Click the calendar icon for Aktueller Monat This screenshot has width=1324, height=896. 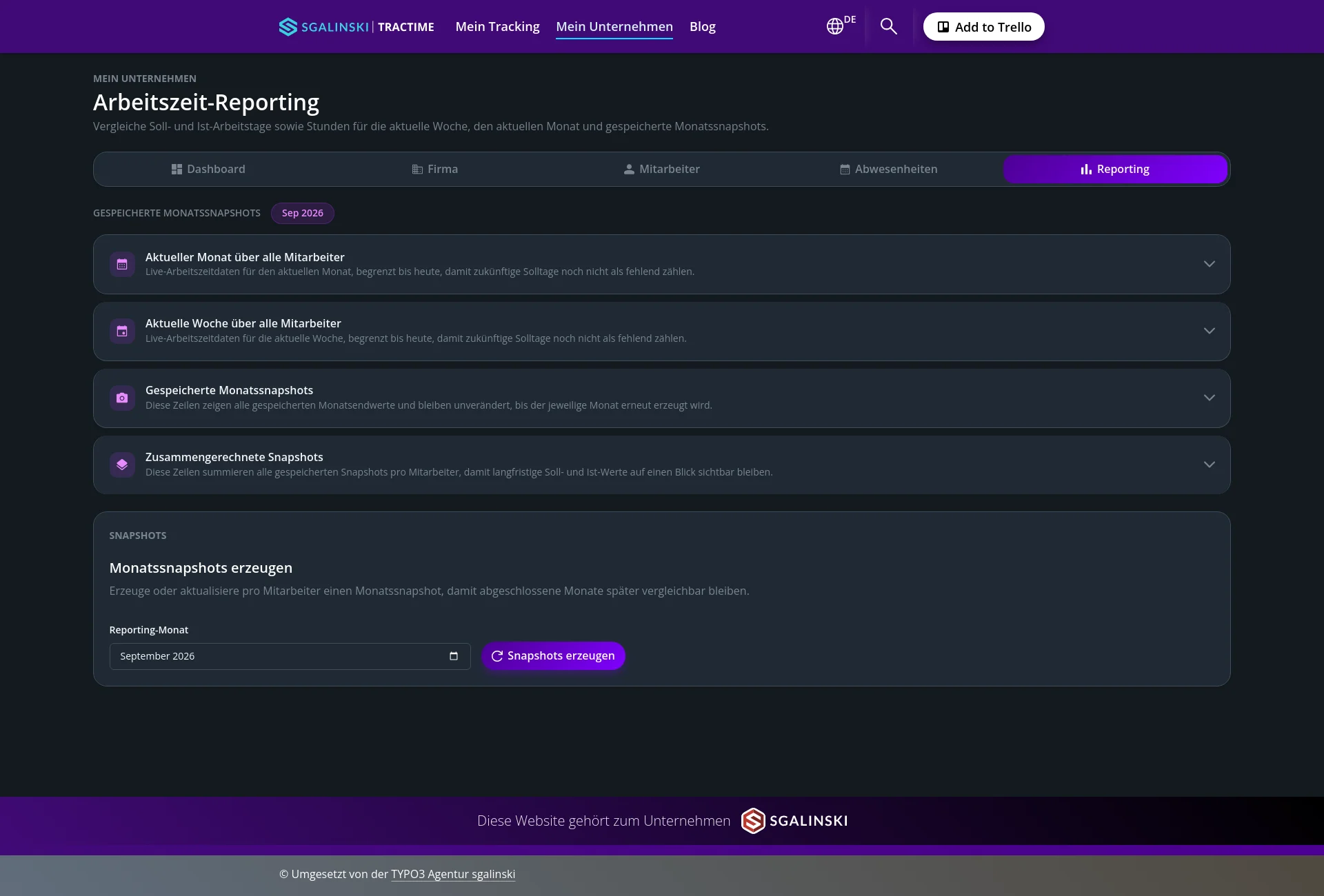pyautogui.click(x=122, y=264)
